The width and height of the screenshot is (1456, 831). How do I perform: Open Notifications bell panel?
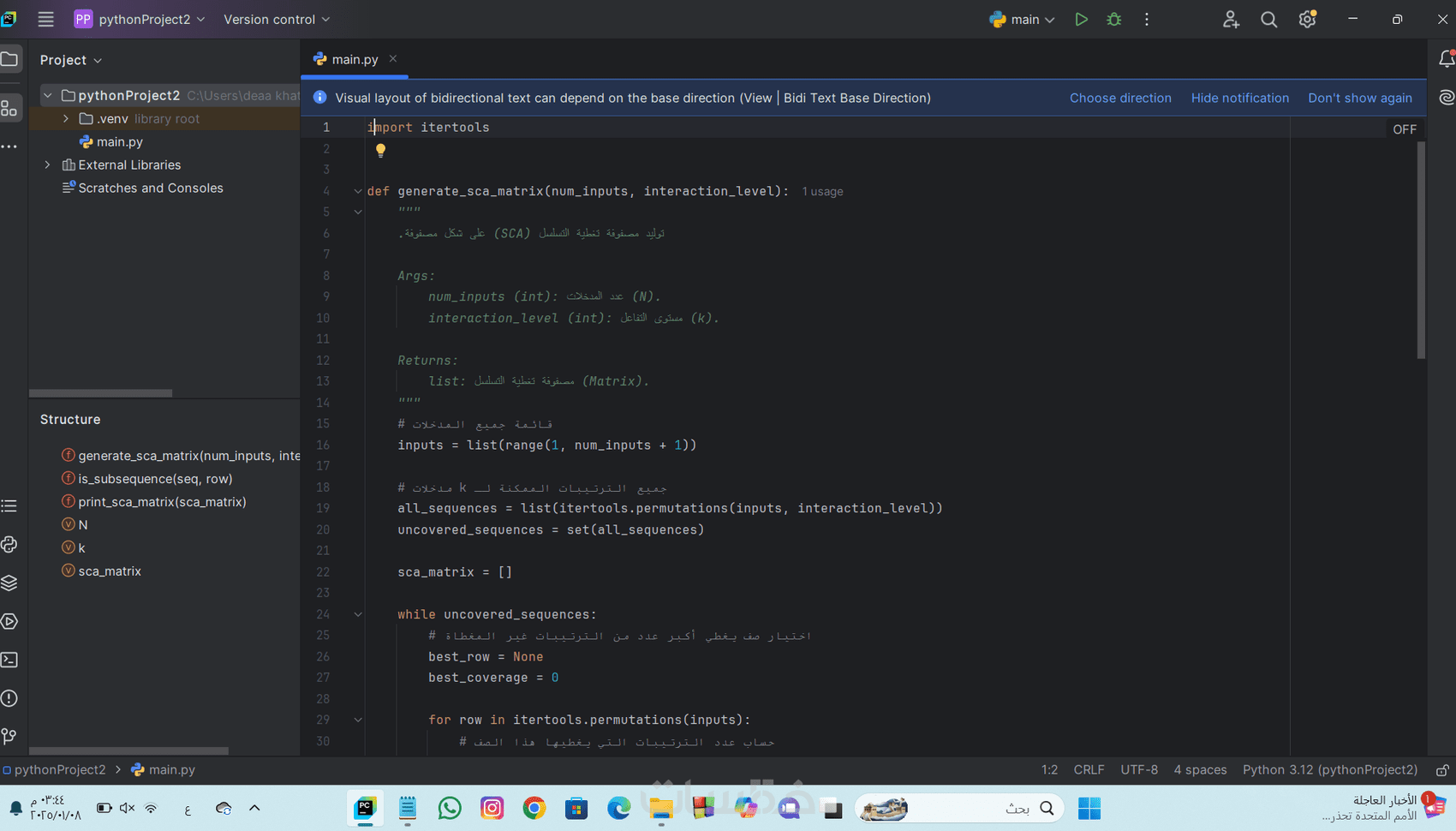coord(1447,59)
